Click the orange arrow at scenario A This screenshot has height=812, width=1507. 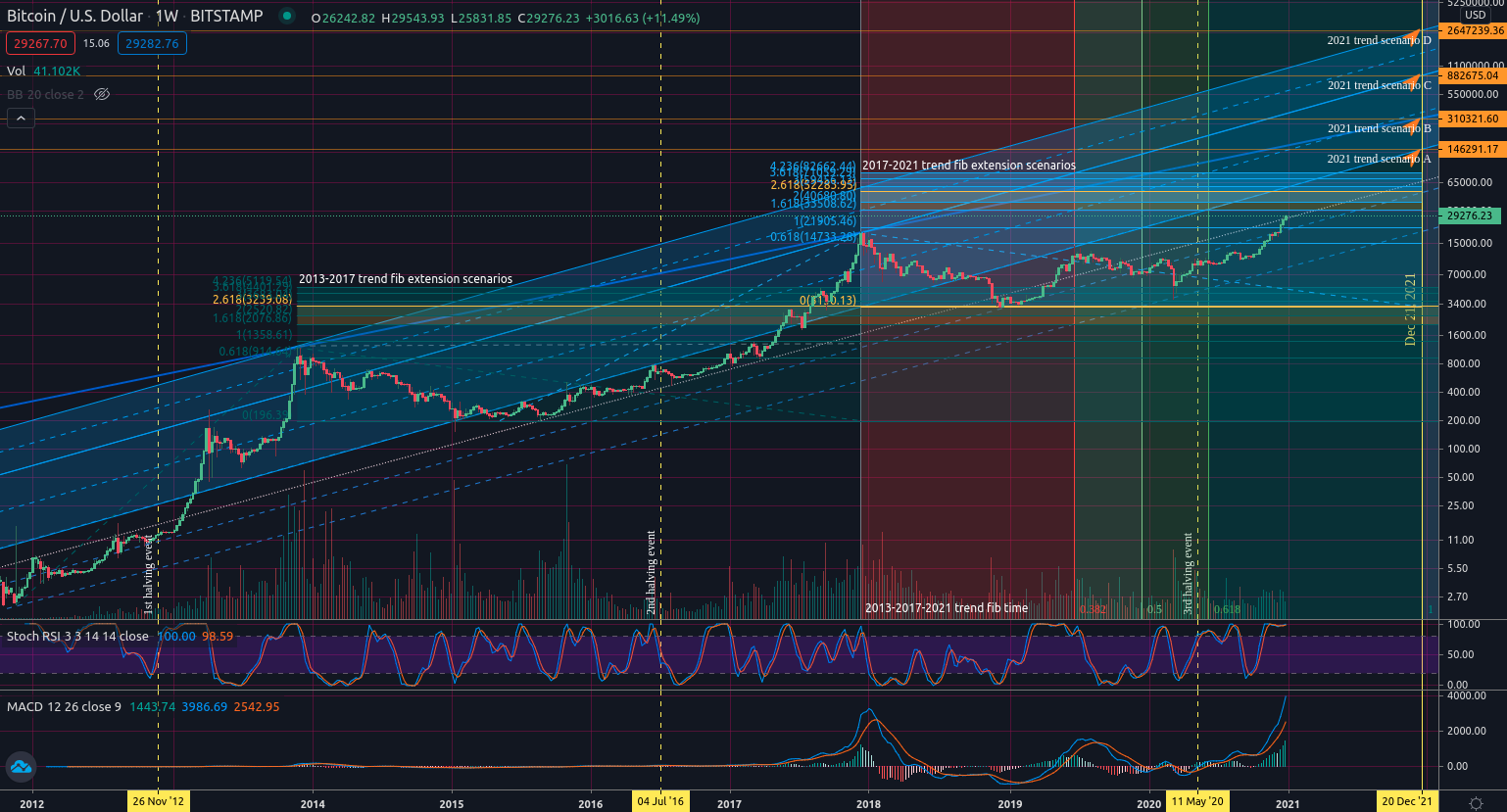point(1412,155)
